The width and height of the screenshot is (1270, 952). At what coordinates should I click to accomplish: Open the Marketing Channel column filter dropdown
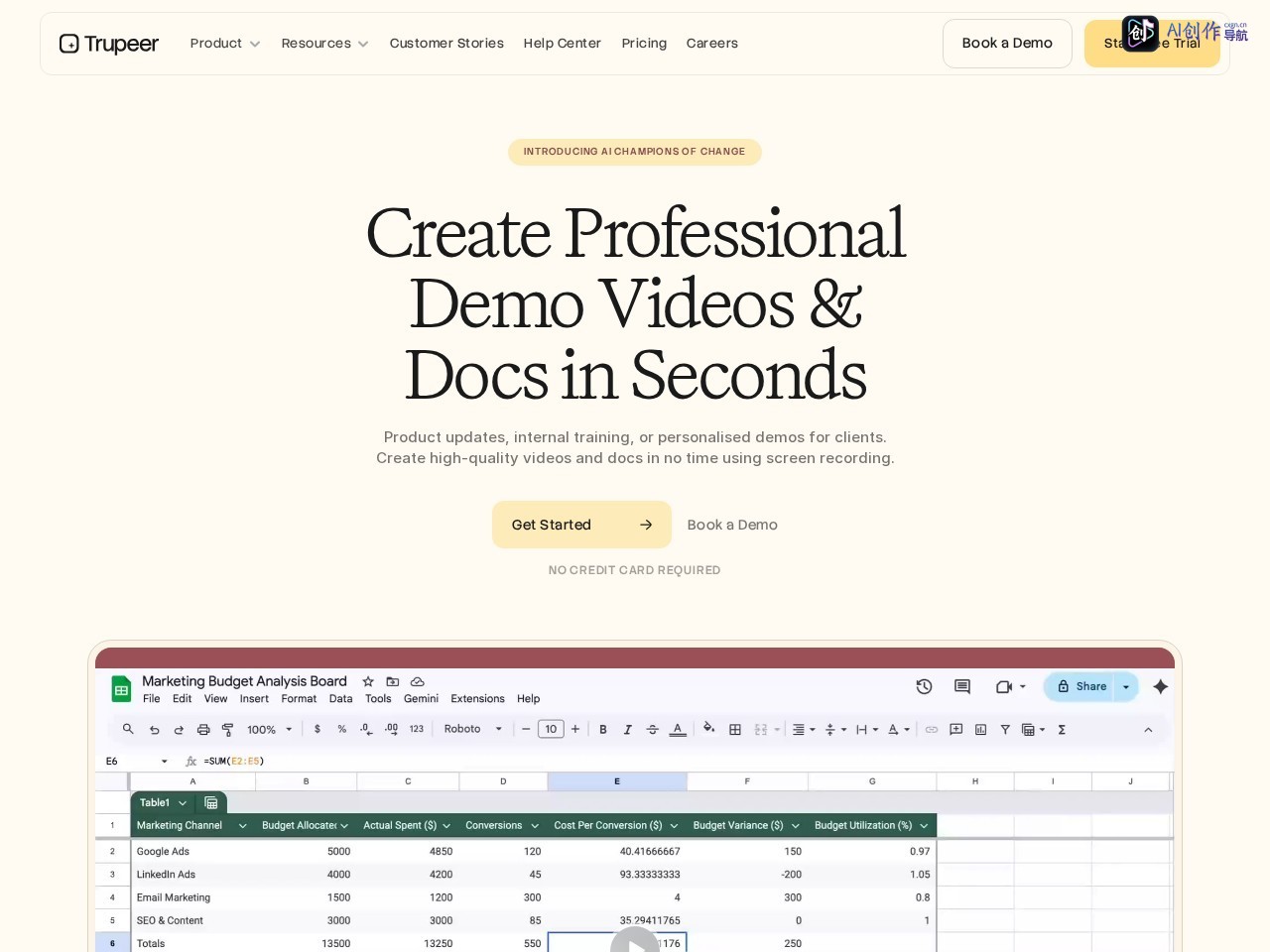(x=242, y=826)
